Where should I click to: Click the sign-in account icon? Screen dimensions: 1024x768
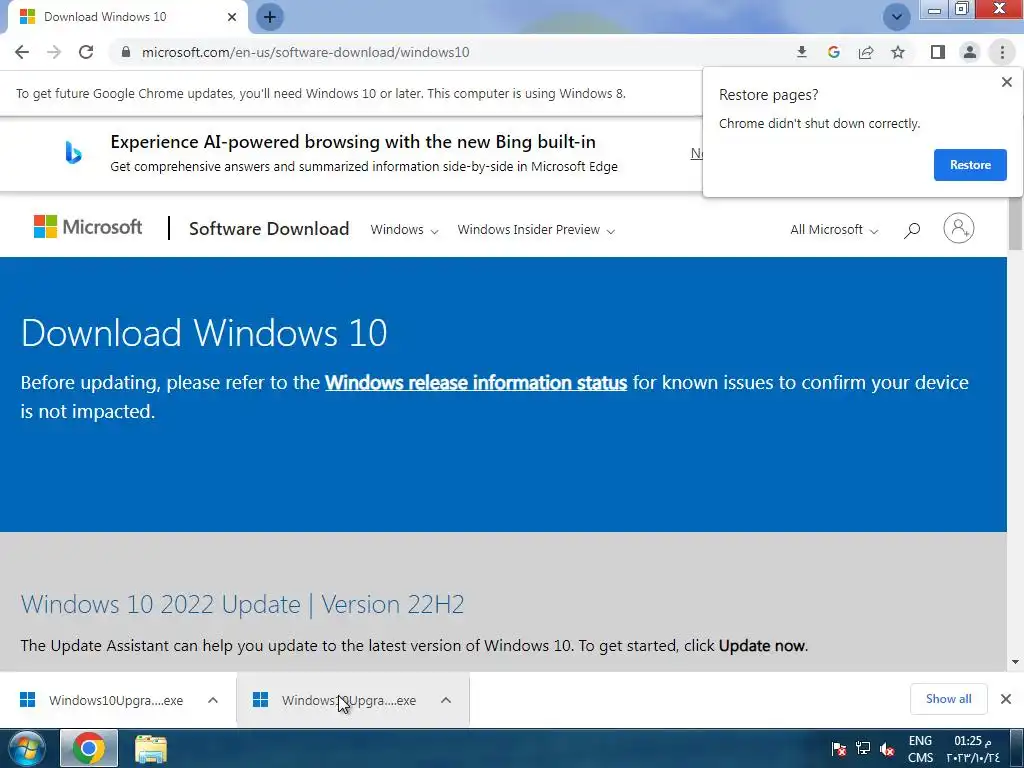pyautogui.click(x=959, y=228)
